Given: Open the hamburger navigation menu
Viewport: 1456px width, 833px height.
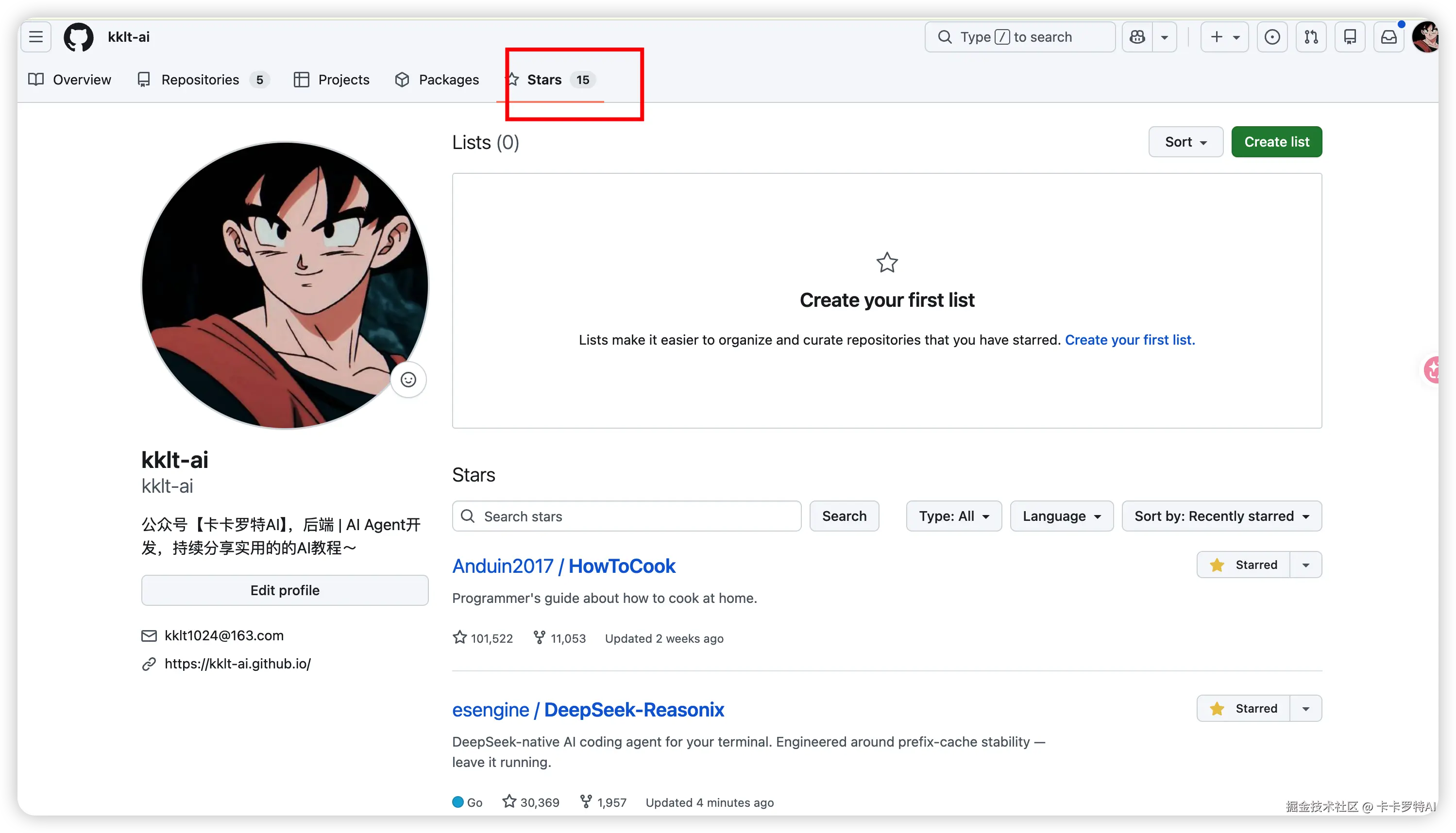Looking at the screenshot, I should click(36, 37).
